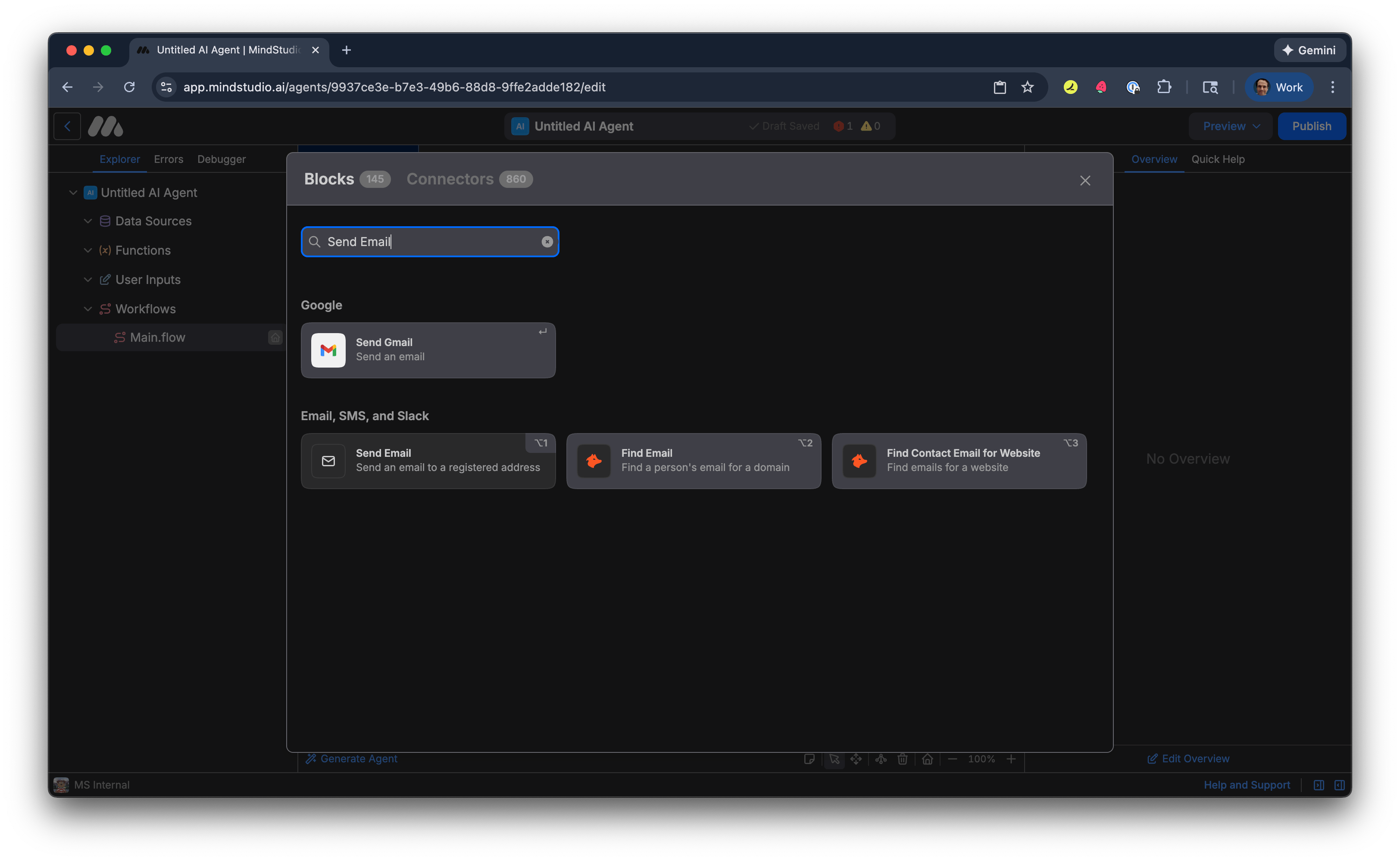1400x861 pixels.
Task: Clear the Send Email search query
Action: click(x=547, y=241)
